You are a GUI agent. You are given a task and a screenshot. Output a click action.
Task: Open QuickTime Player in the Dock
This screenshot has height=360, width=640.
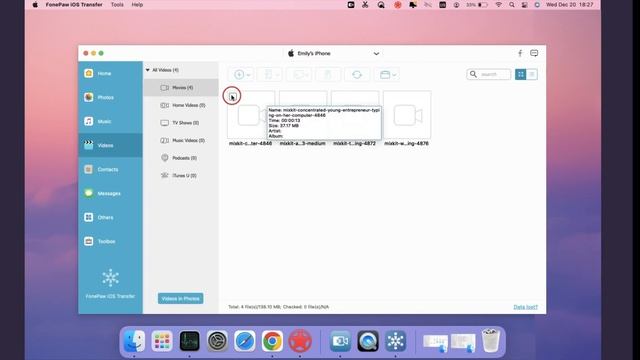tap(368, 341)
